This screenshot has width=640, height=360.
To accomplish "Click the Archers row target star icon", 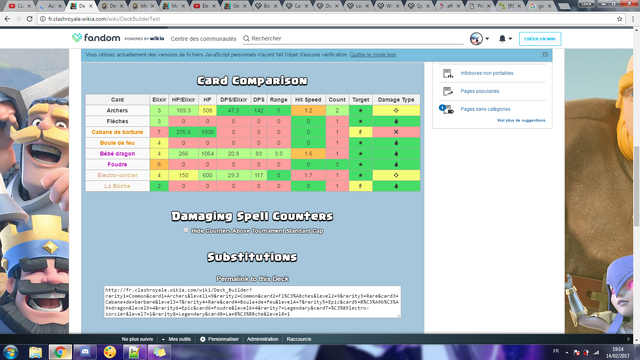I will tap(360, 111).
